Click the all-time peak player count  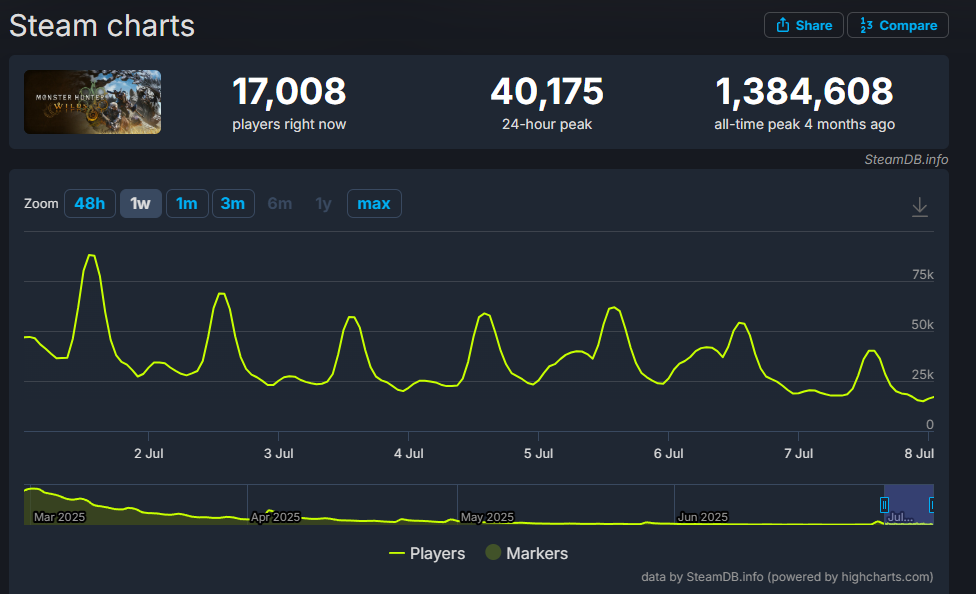(x=804, y=92)
